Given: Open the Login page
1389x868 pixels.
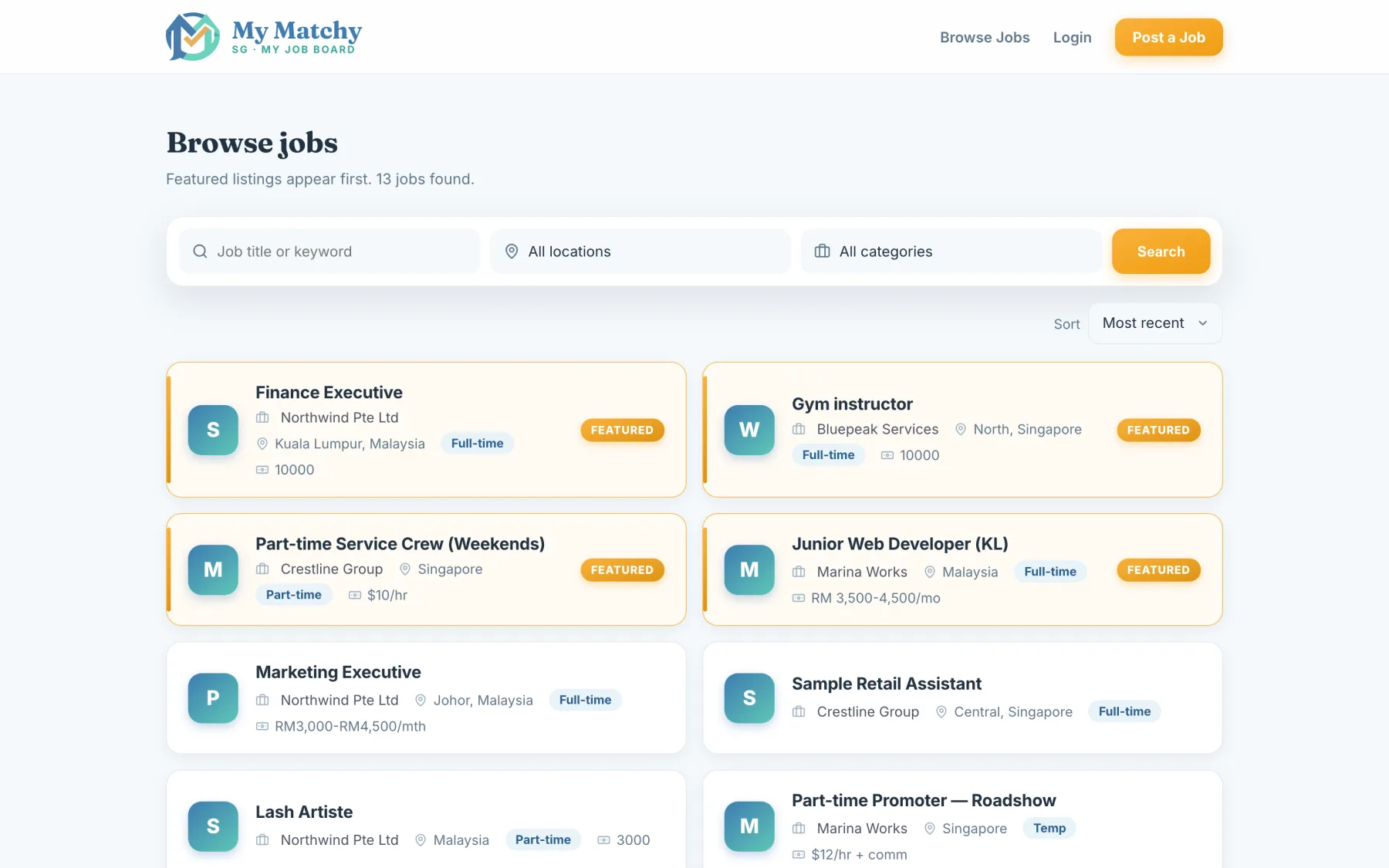Looking at the screenshot, I should tap(1072, 37).
